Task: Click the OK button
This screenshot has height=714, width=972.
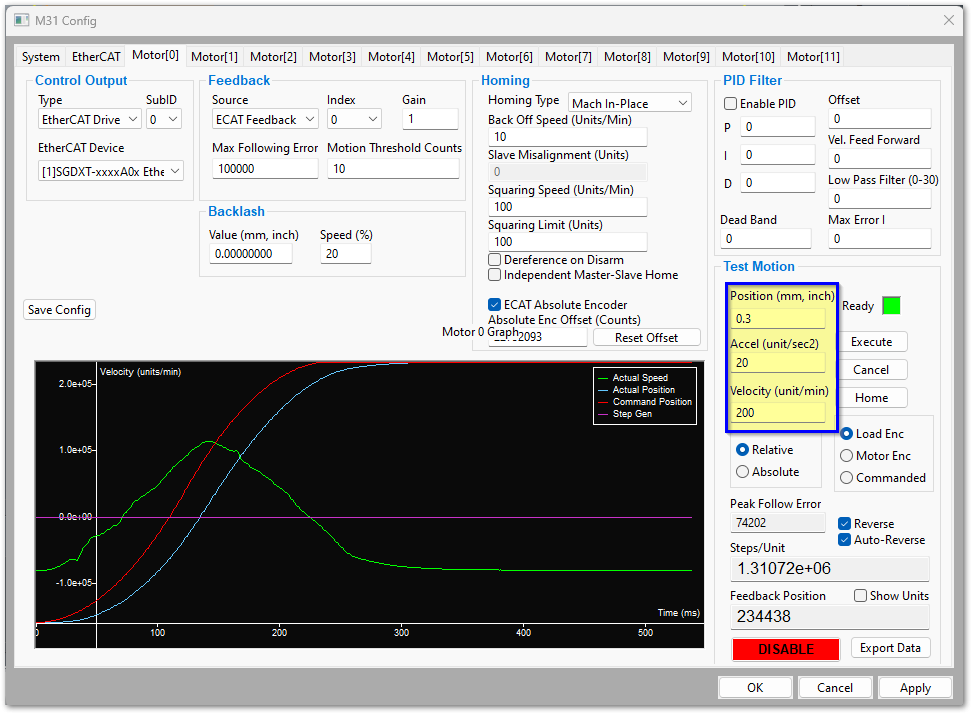Action: (755, 688)
